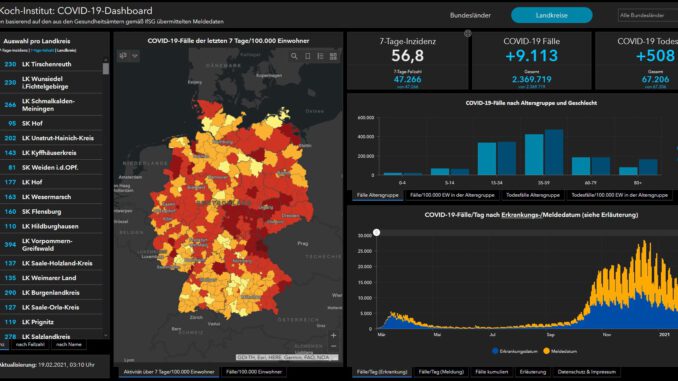
Task: Click the time chart range slider track
Action: coord(528,233)
